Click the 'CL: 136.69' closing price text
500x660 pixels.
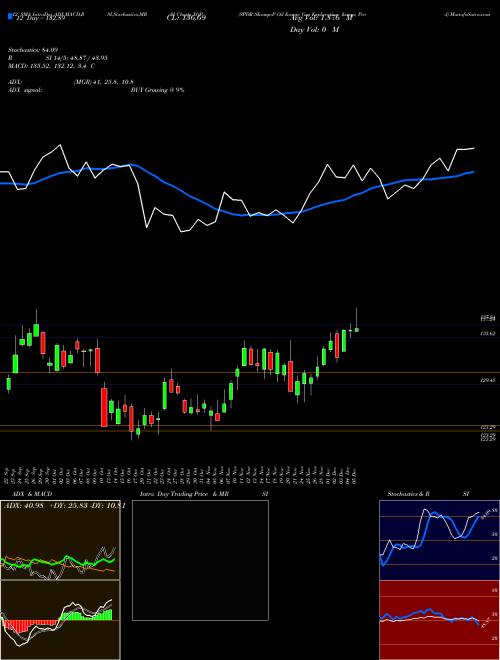(185, 19)
